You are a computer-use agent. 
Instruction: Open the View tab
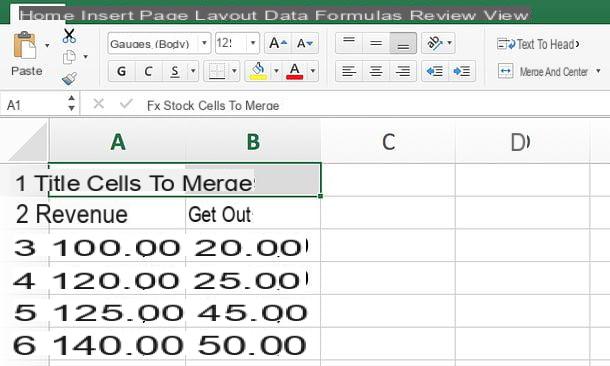pos(505,16)
